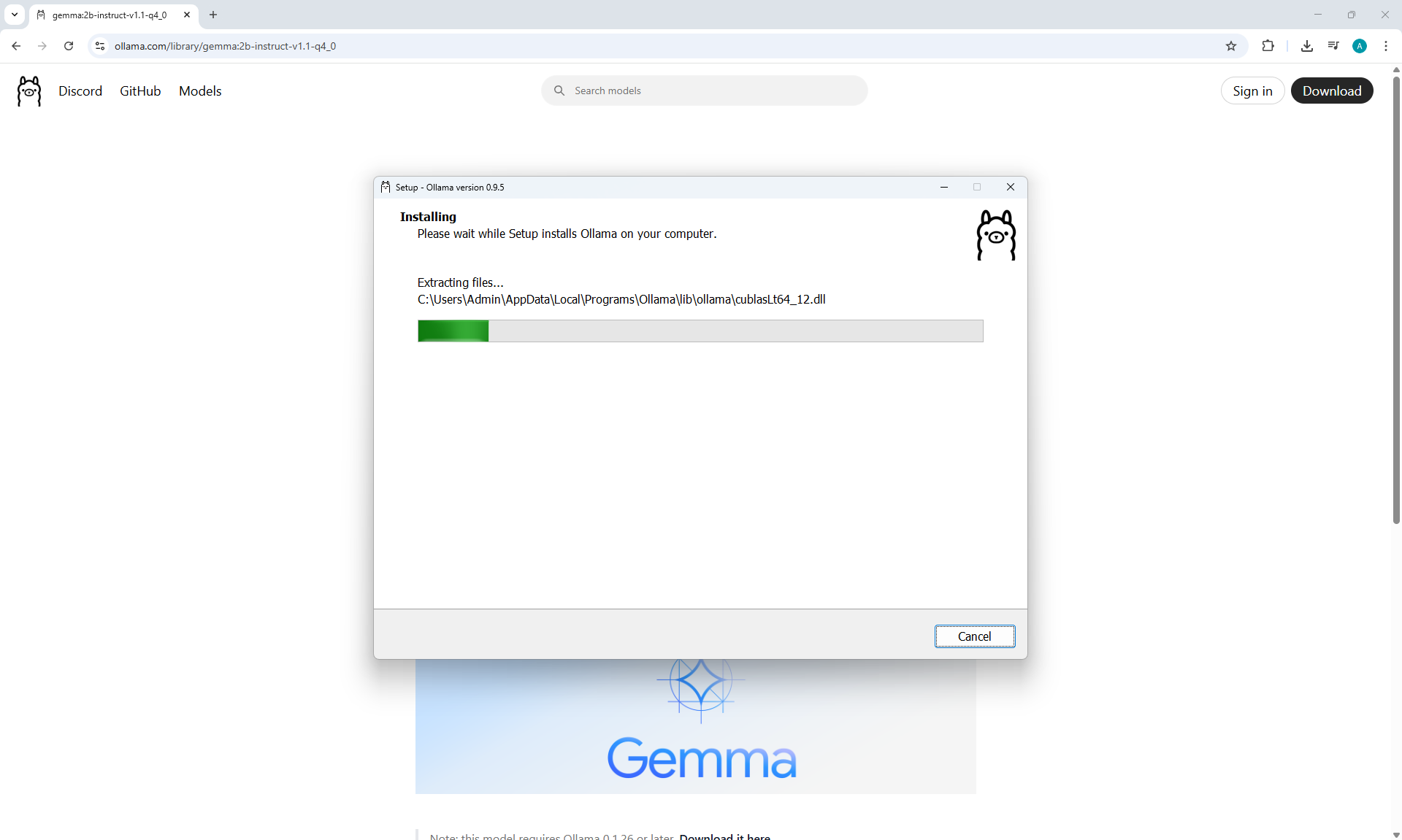Screen dimensions: 1402x840
Task: Open the GitHub navigation link
Action: coord(140,91)
